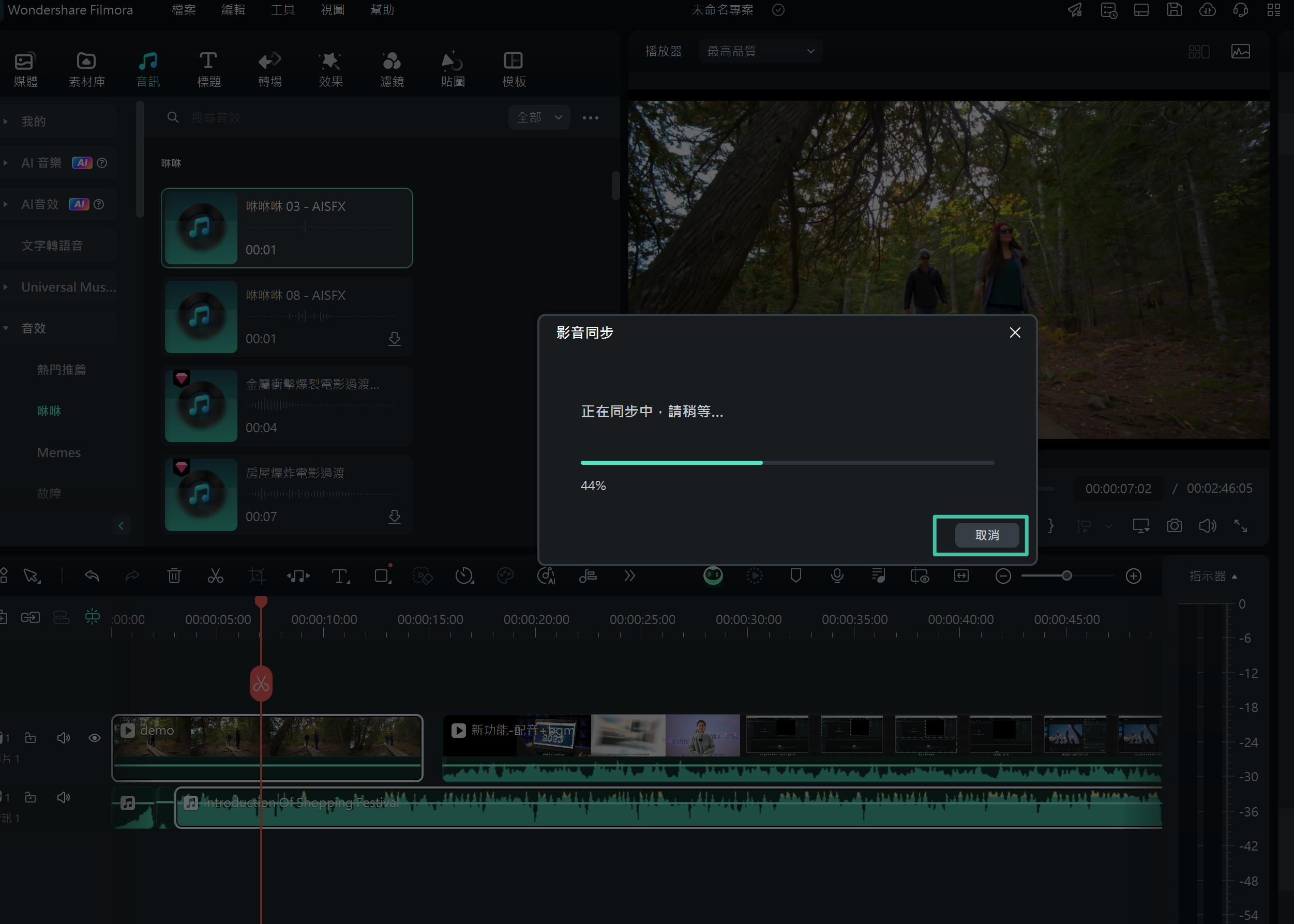1294x924 pixels.
Task: Select the 咻咻咻 03 - AISFX sound
Action: [287, 228]
